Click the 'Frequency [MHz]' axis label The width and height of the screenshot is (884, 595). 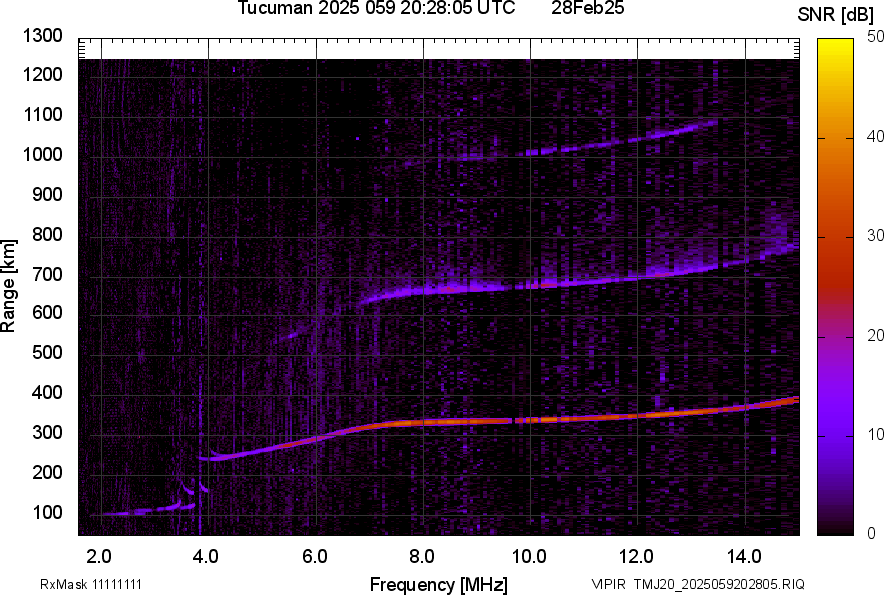tap(439, 585)
